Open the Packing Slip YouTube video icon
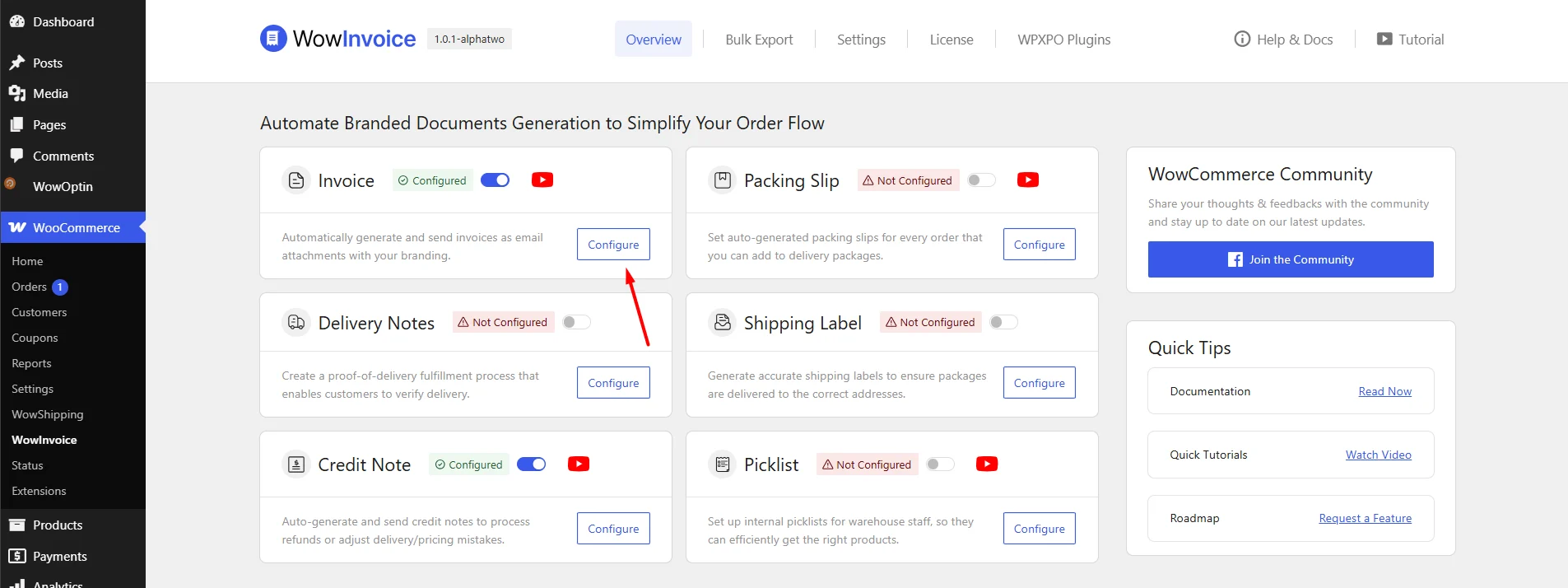Screen dimensions: 1568x588 coord(1028,180)
